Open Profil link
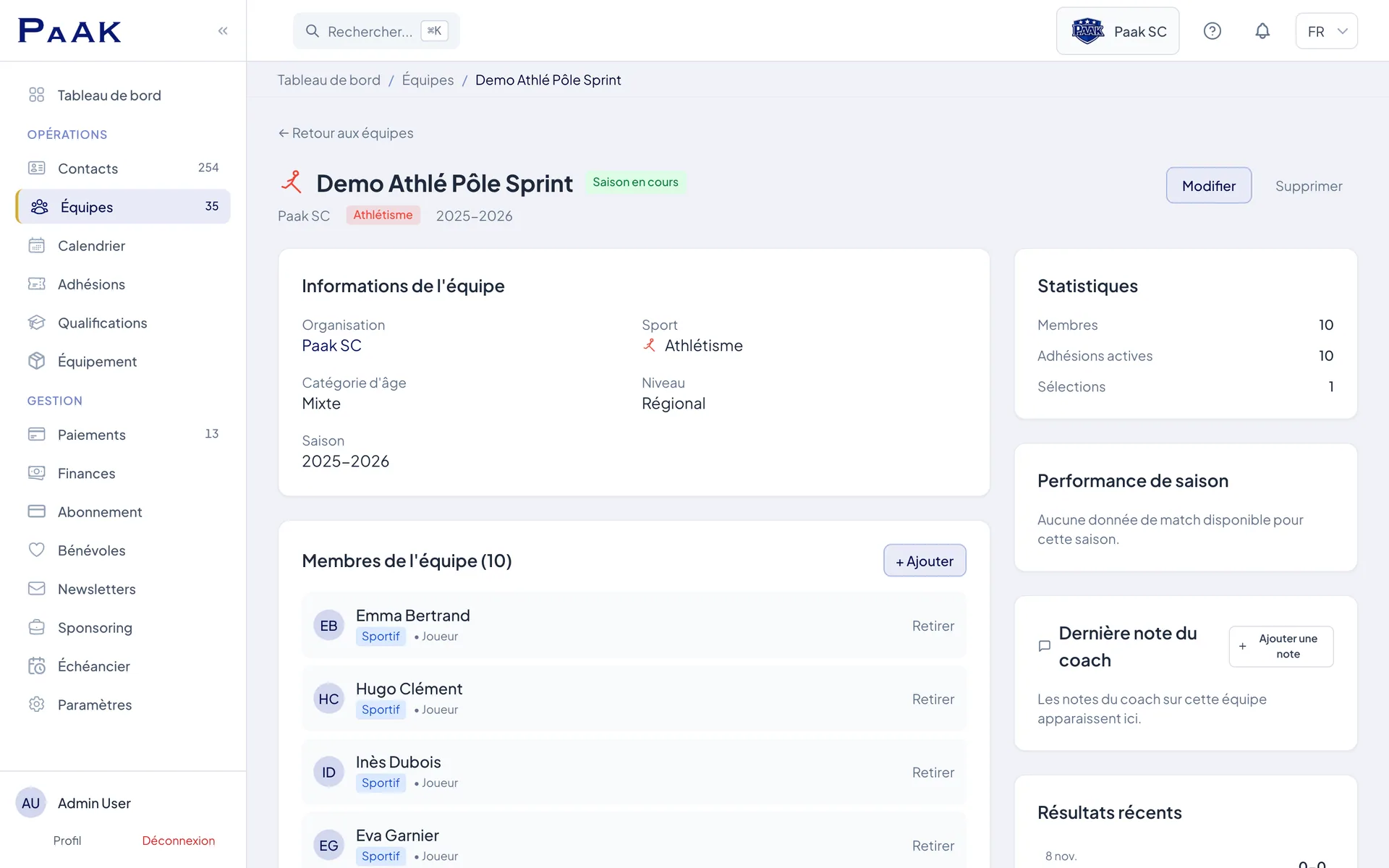1389x868 pixels. click(67, 841)
